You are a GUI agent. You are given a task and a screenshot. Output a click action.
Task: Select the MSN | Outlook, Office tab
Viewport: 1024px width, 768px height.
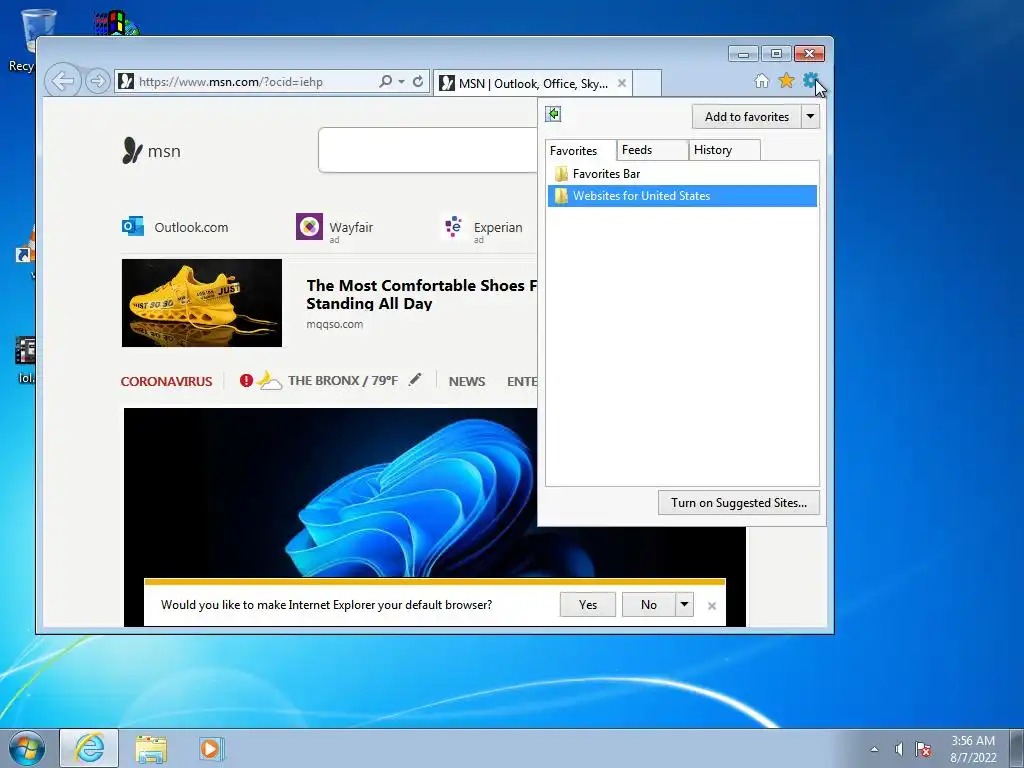532,84
